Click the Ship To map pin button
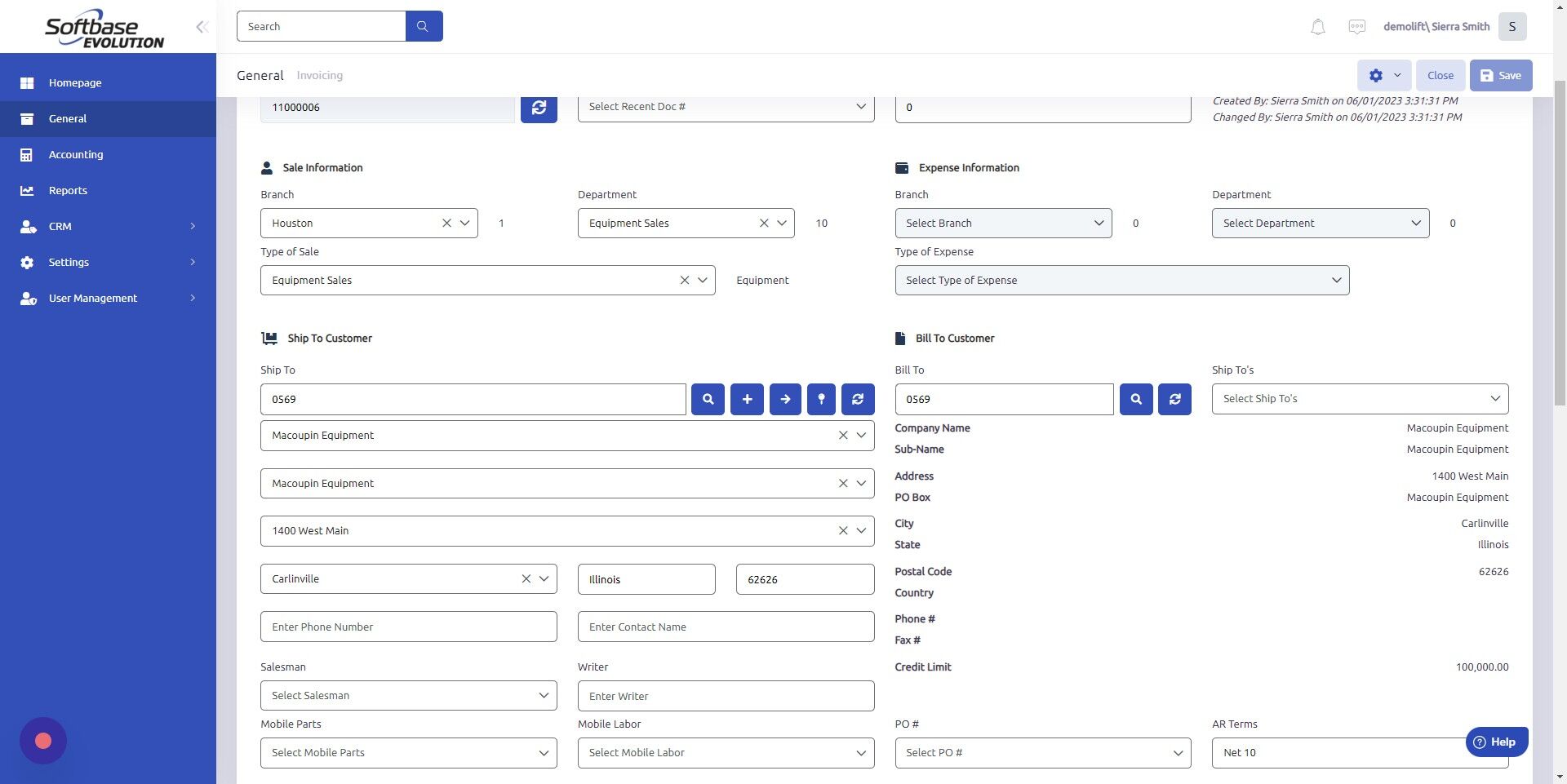1567x784 pixels. tap(821, 399)
